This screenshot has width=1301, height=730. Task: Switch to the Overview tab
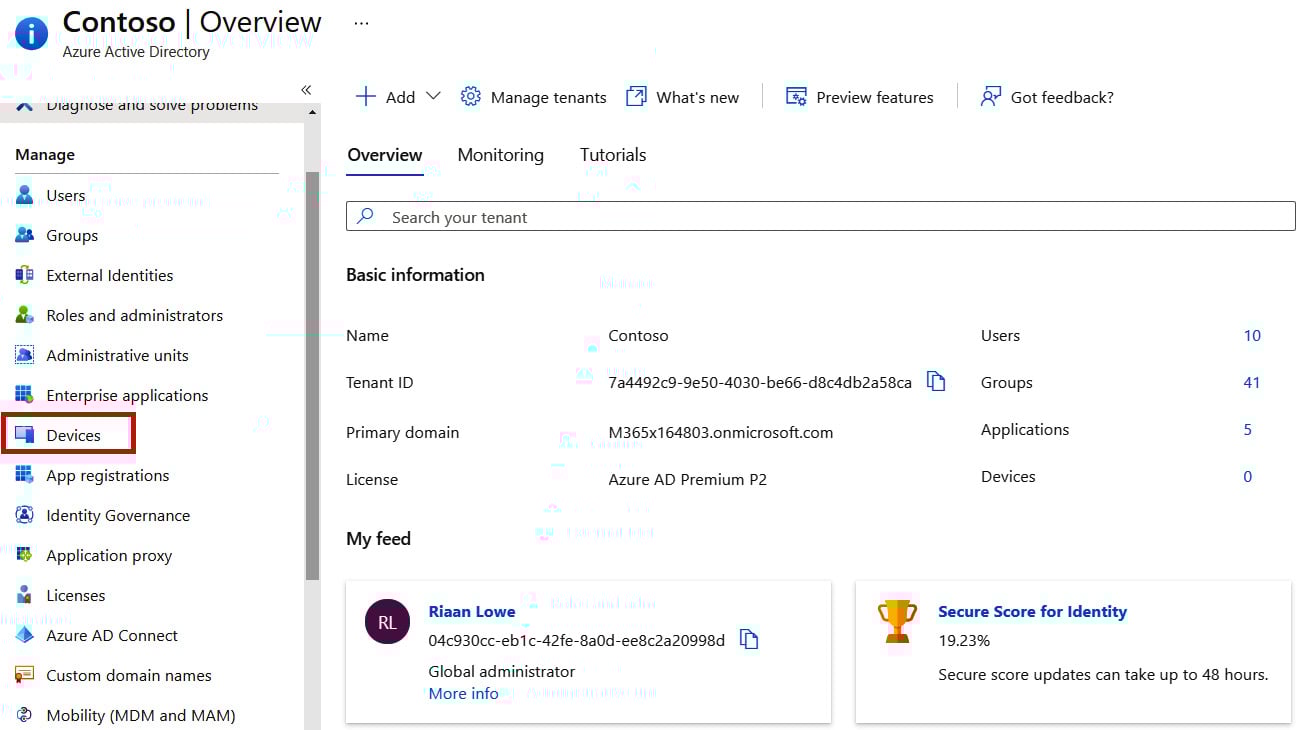(385, 155)
